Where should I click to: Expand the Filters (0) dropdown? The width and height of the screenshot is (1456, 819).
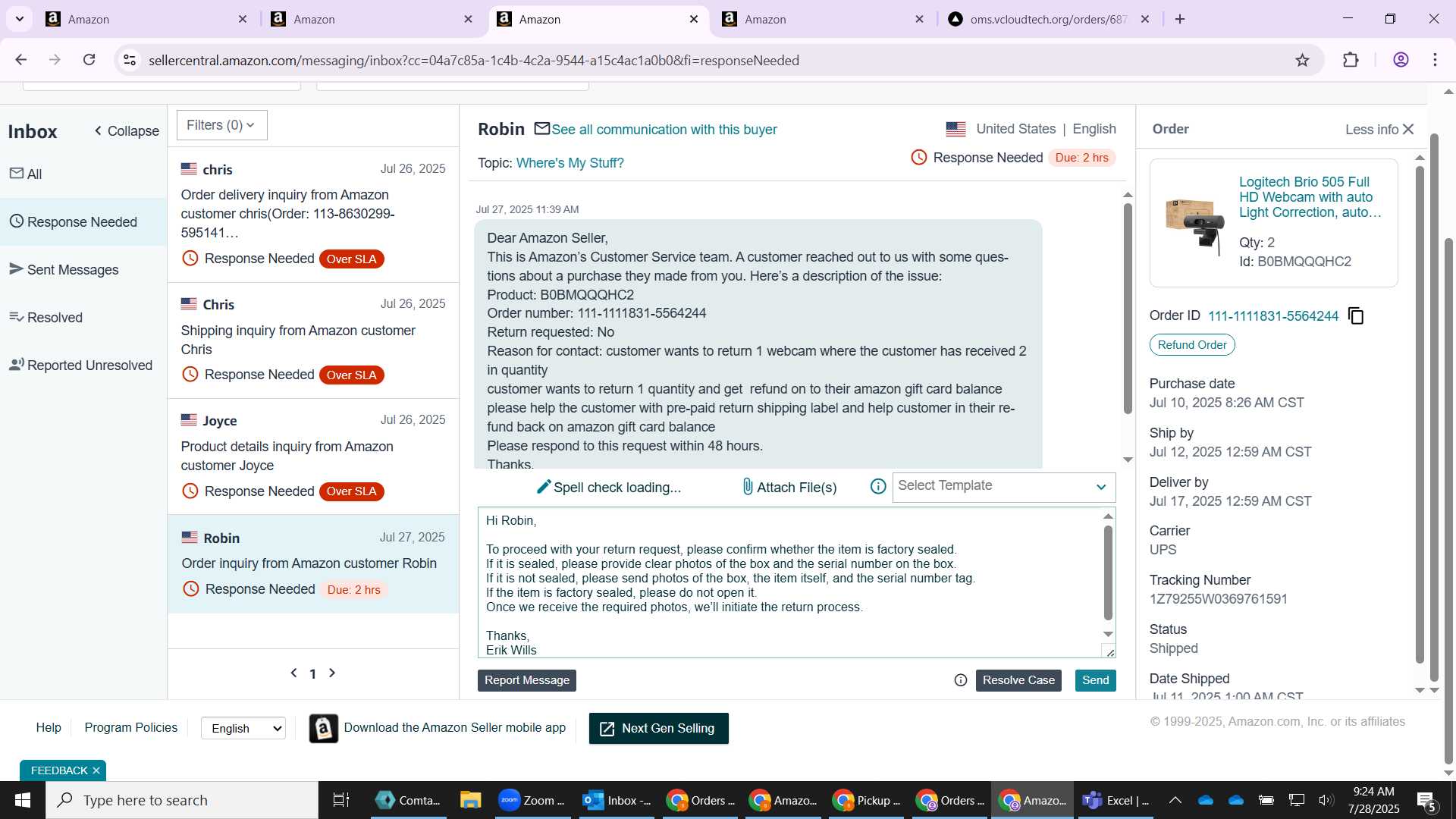tap(221, 125)
